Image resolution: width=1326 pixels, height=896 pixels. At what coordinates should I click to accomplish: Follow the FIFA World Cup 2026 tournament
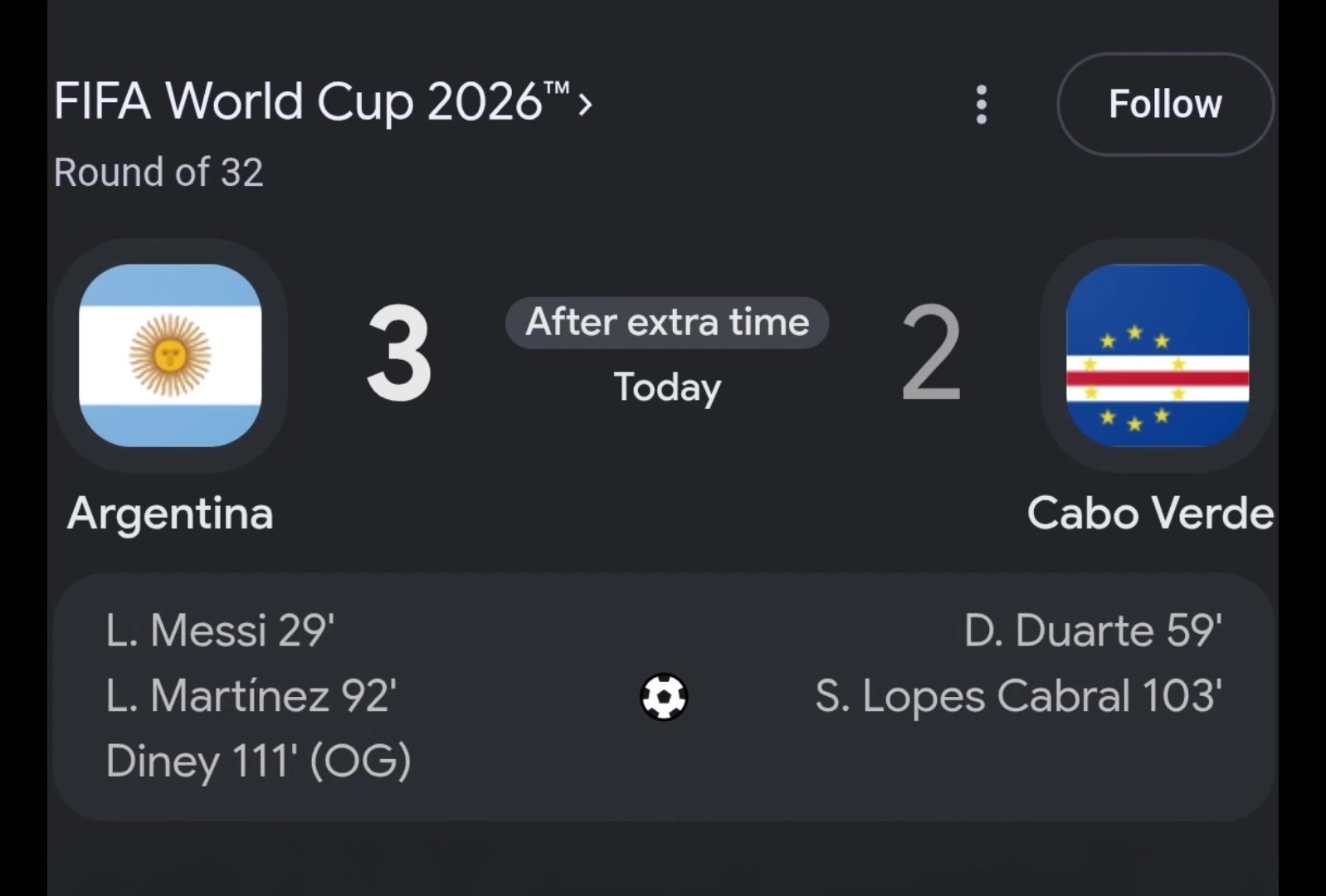1165,105
